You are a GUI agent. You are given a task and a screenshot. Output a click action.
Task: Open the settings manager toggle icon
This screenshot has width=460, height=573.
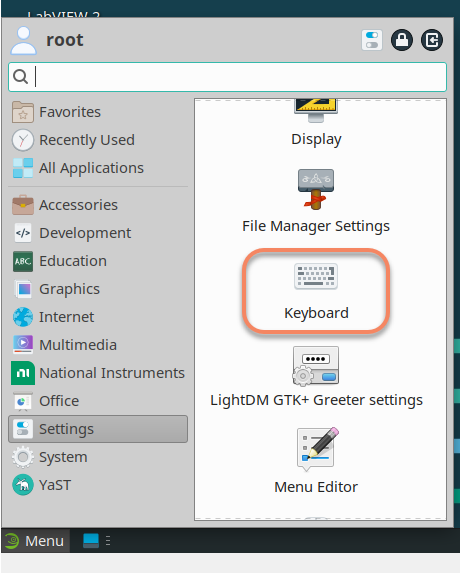pyautogui.click(x=372, y=40)
